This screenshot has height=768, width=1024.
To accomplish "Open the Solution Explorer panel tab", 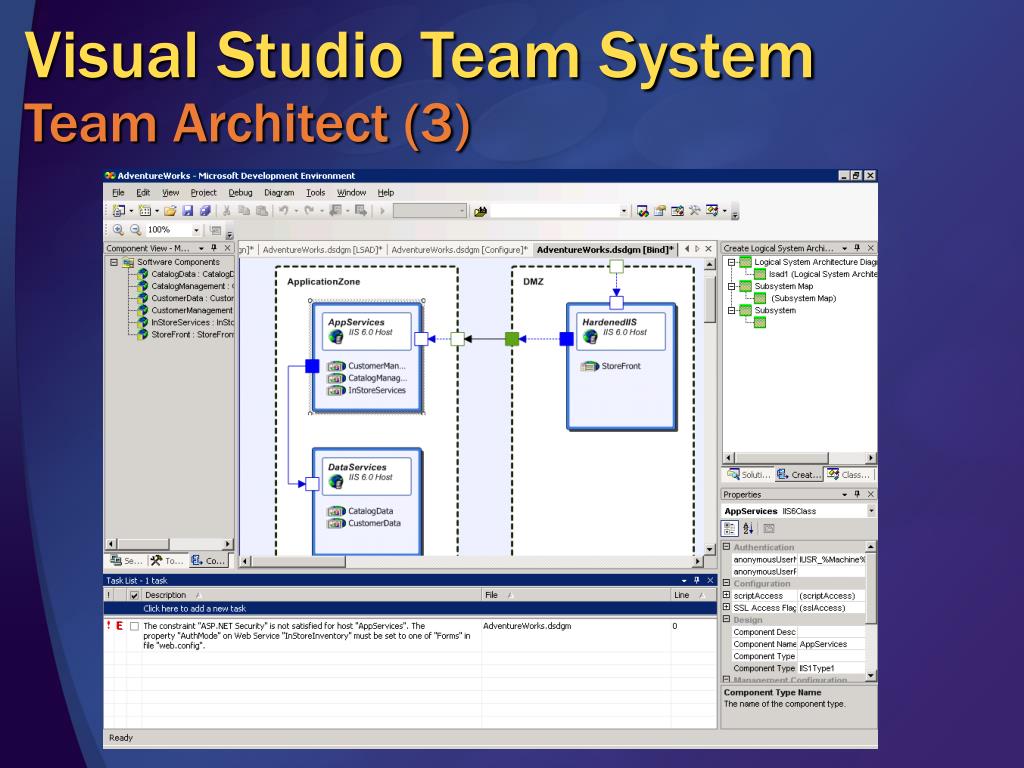I will pos(748,475).
